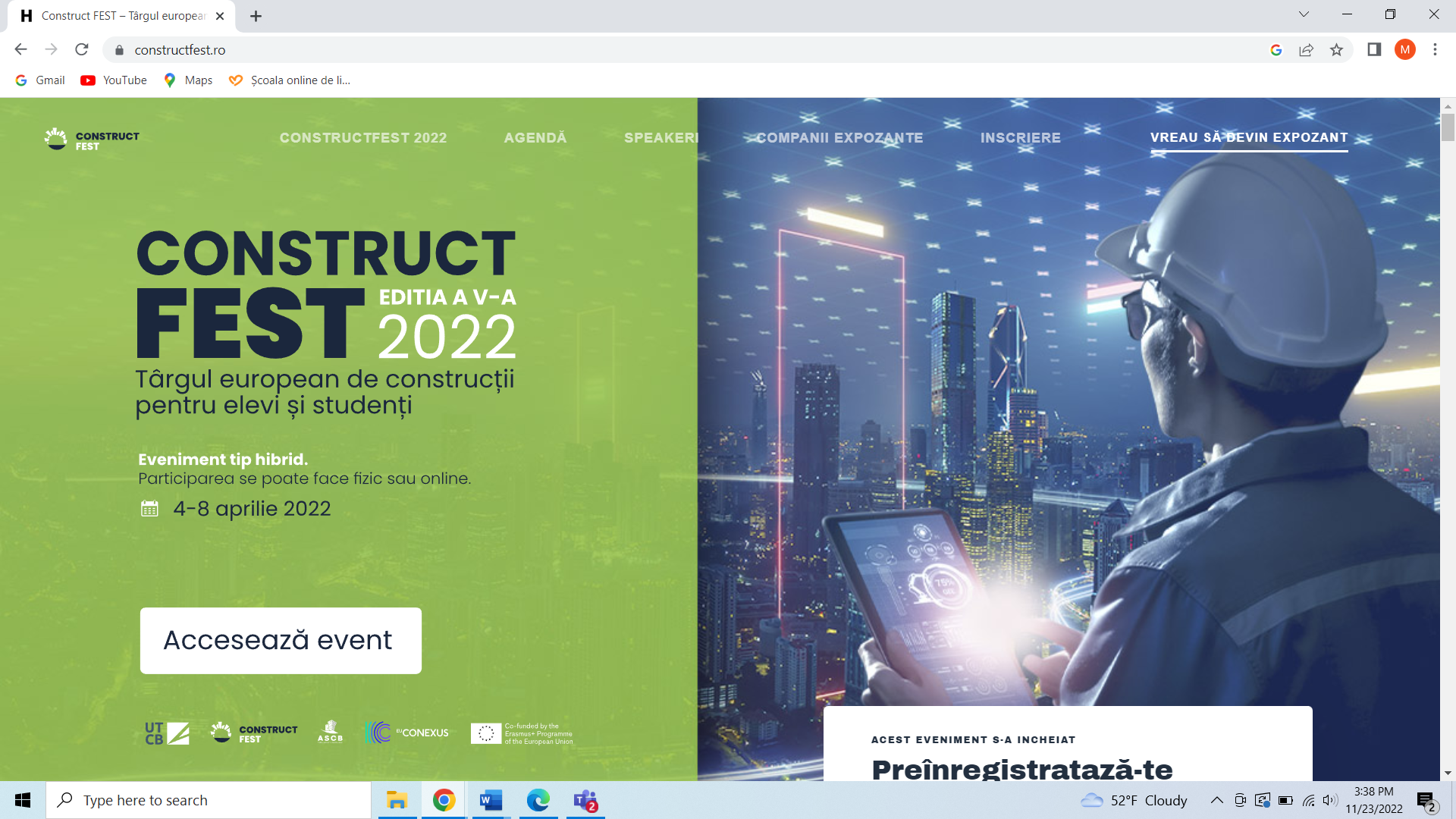This screenshot has height=819, width=1456.
Task: Open CONSTRUCTFEST 2022 menu item
Action: [x=363, y=138]
